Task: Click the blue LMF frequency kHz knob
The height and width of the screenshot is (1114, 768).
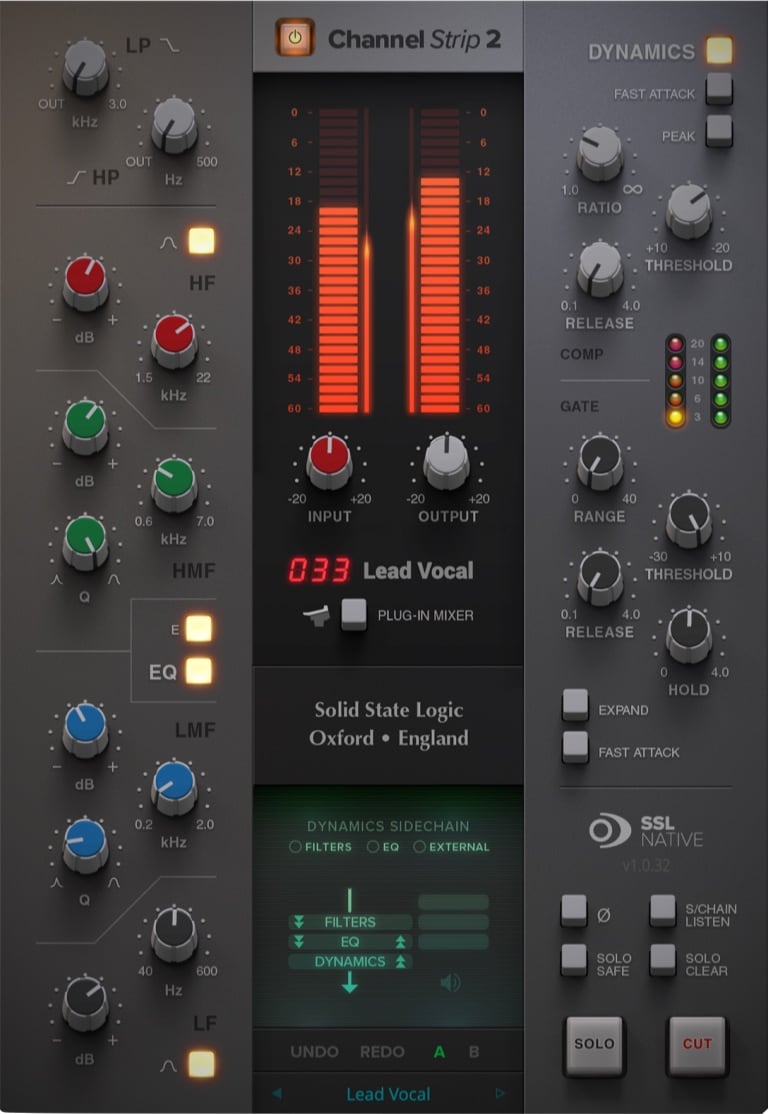Action: pyautogui.click(x=174, y=788)
